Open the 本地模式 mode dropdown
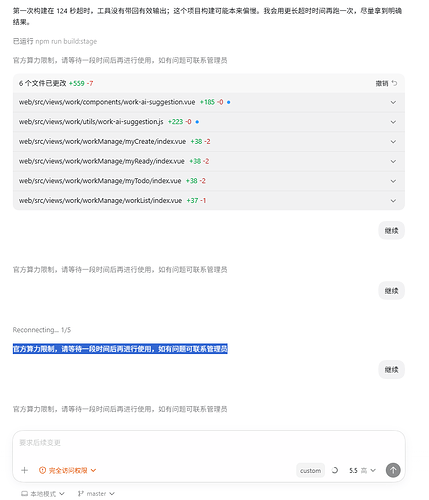429x500 pixels. point(43,494)
